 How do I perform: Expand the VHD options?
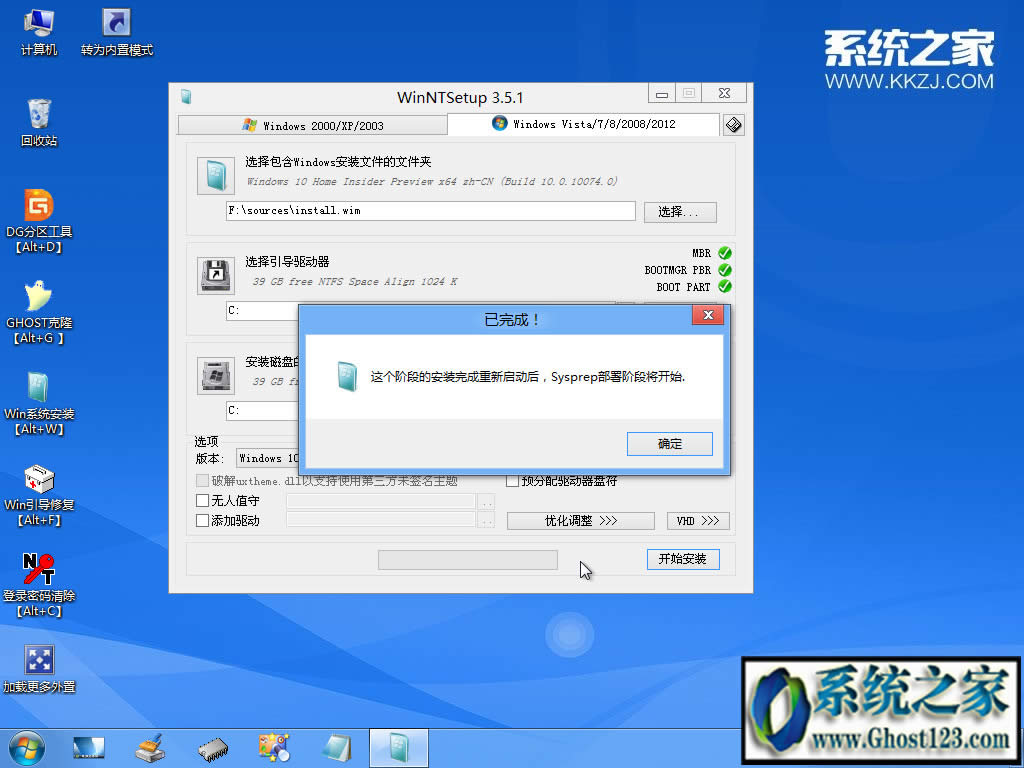tap(697, 520)
